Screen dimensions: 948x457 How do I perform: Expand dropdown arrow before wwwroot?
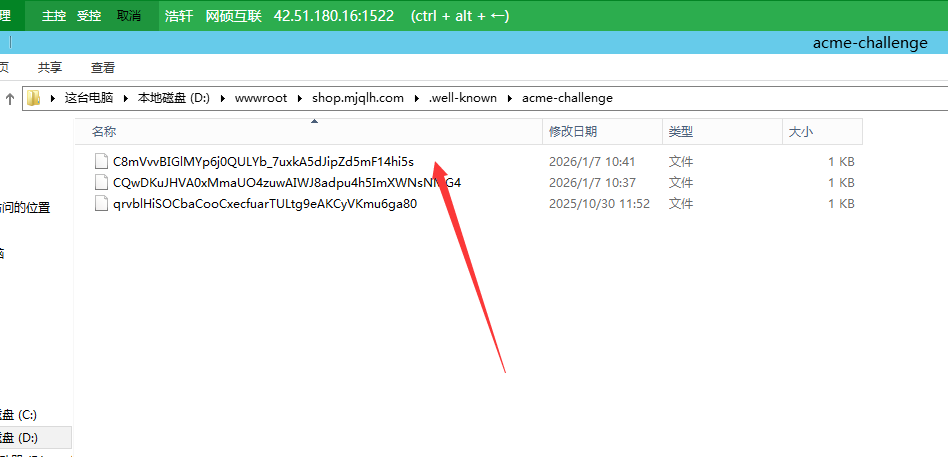(222, 98)
